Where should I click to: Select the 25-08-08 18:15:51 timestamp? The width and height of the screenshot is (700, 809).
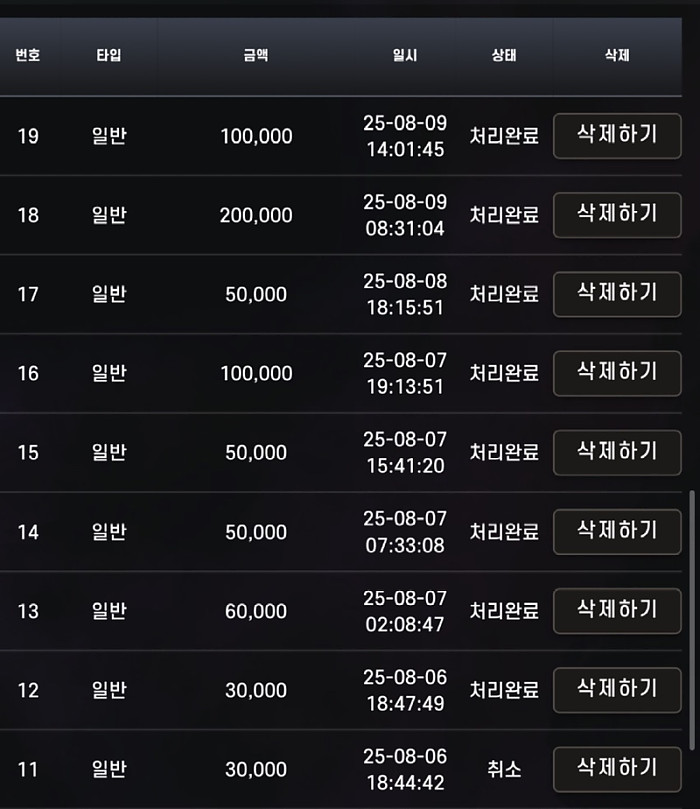(405, 294)
